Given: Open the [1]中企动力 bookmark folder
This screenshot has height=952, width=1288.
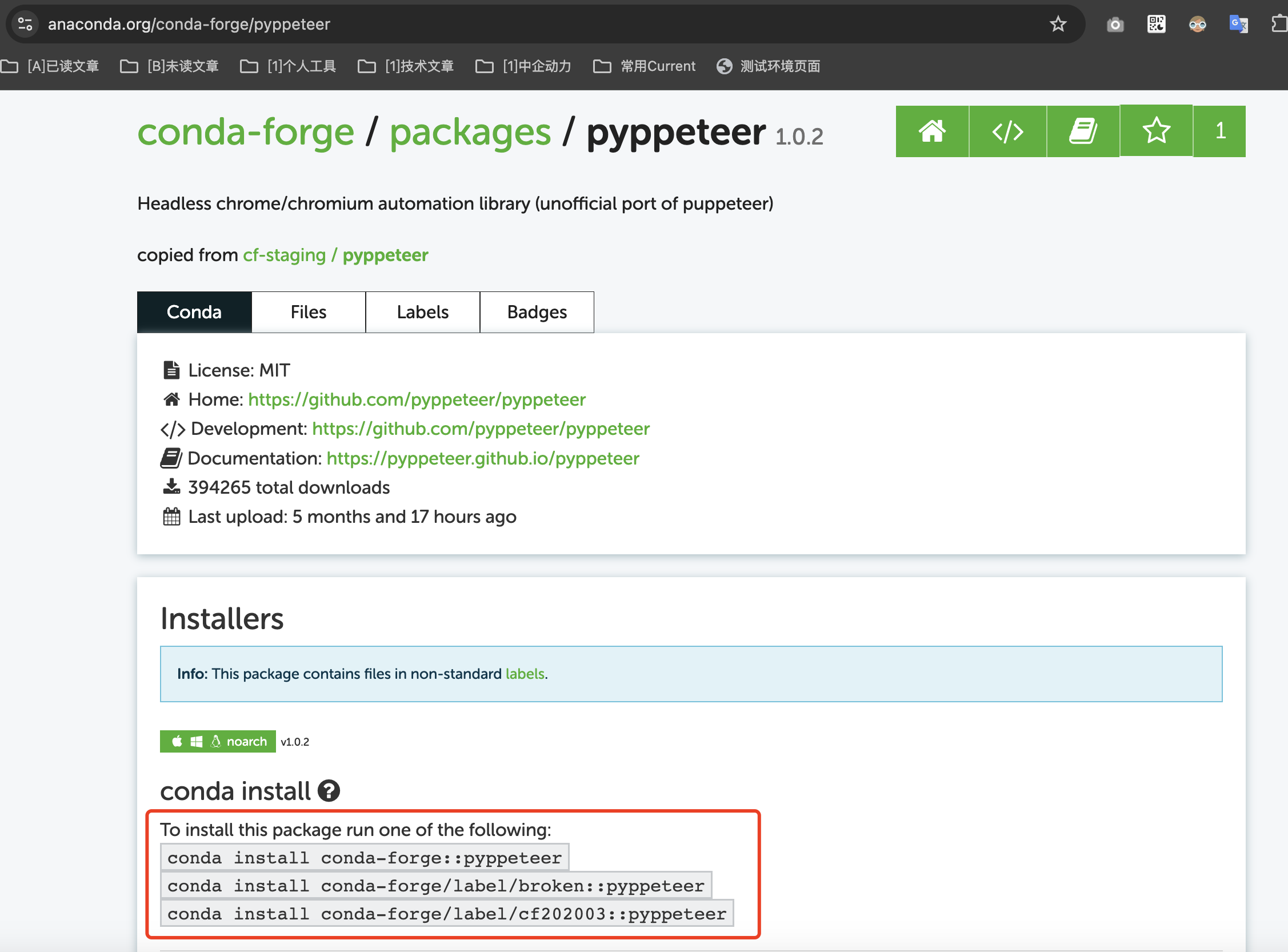Looking at the screenshot, I should (x=523, y=66).
